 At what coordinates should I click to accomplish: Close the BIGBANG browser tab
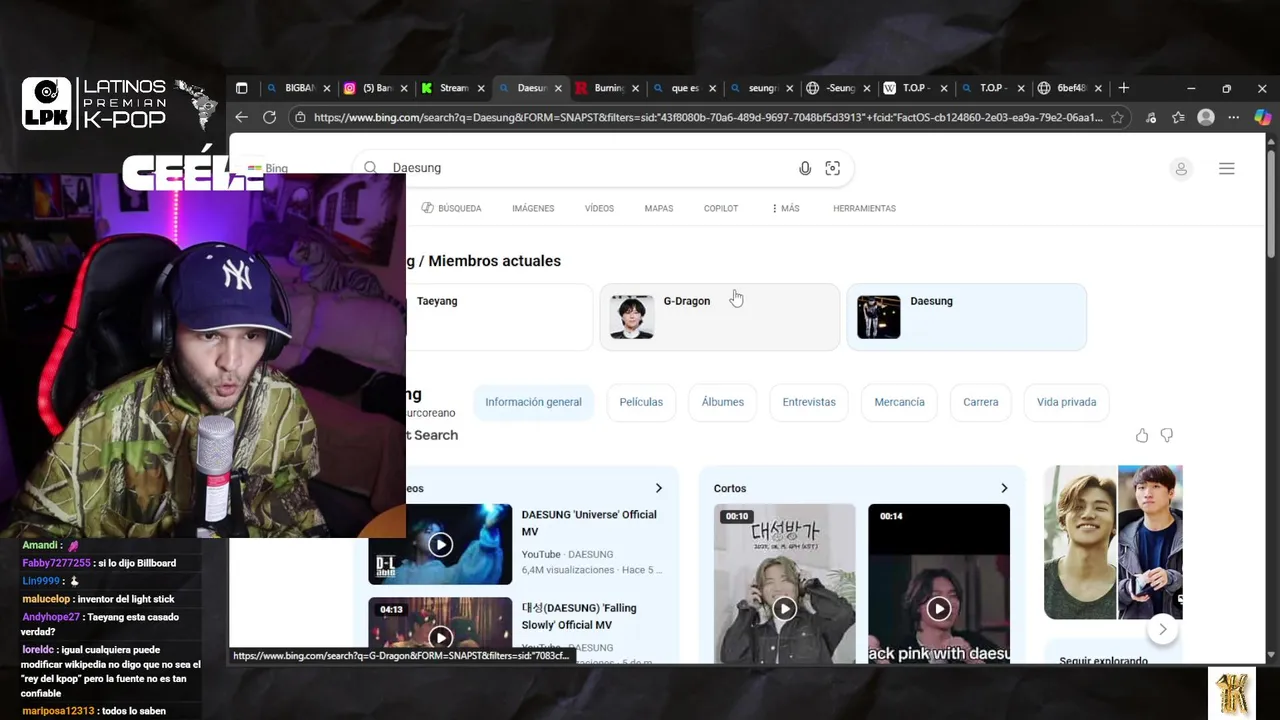click(x=327, y=88)
